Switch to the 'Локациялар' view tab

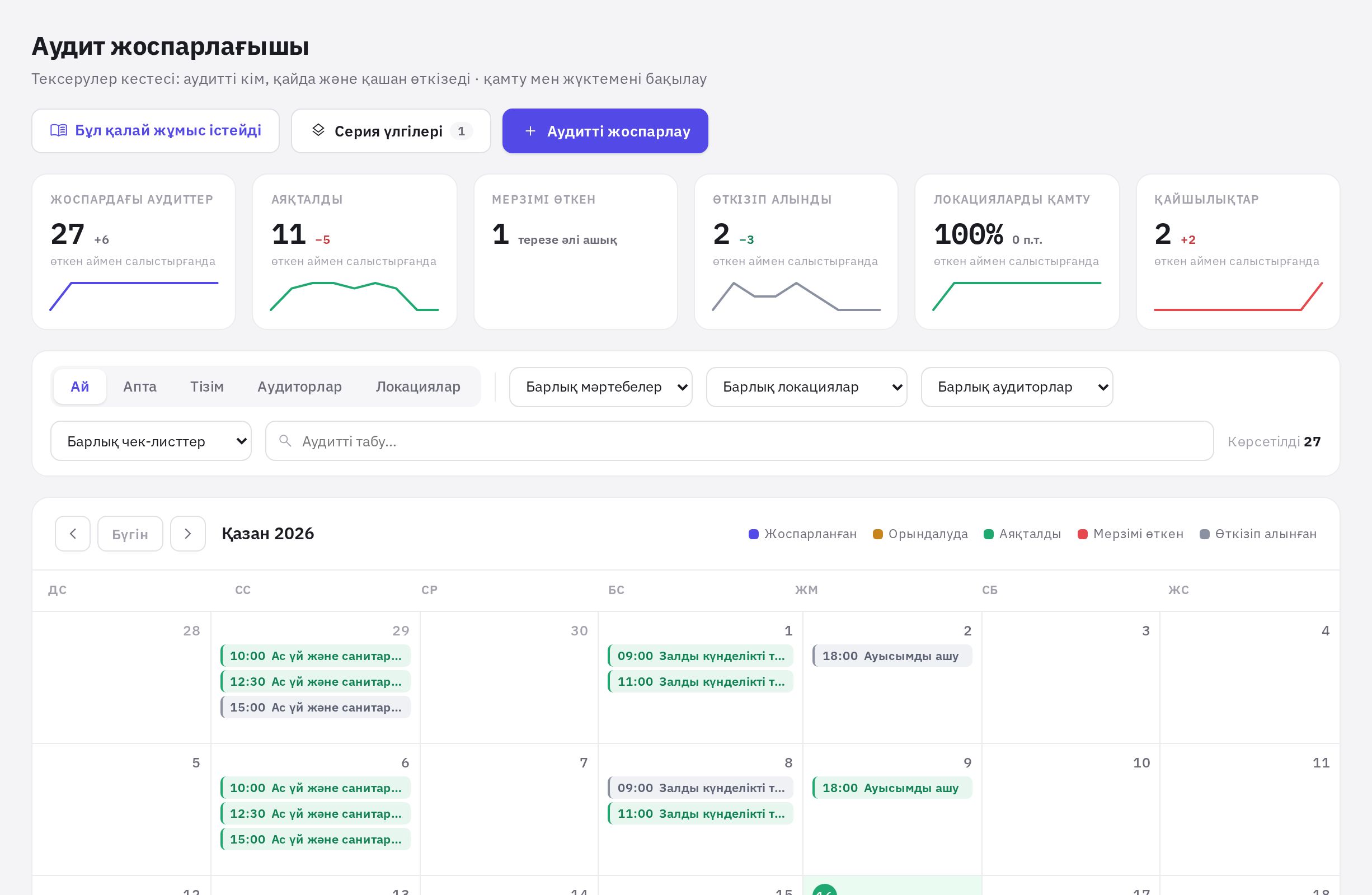[418, 386]
